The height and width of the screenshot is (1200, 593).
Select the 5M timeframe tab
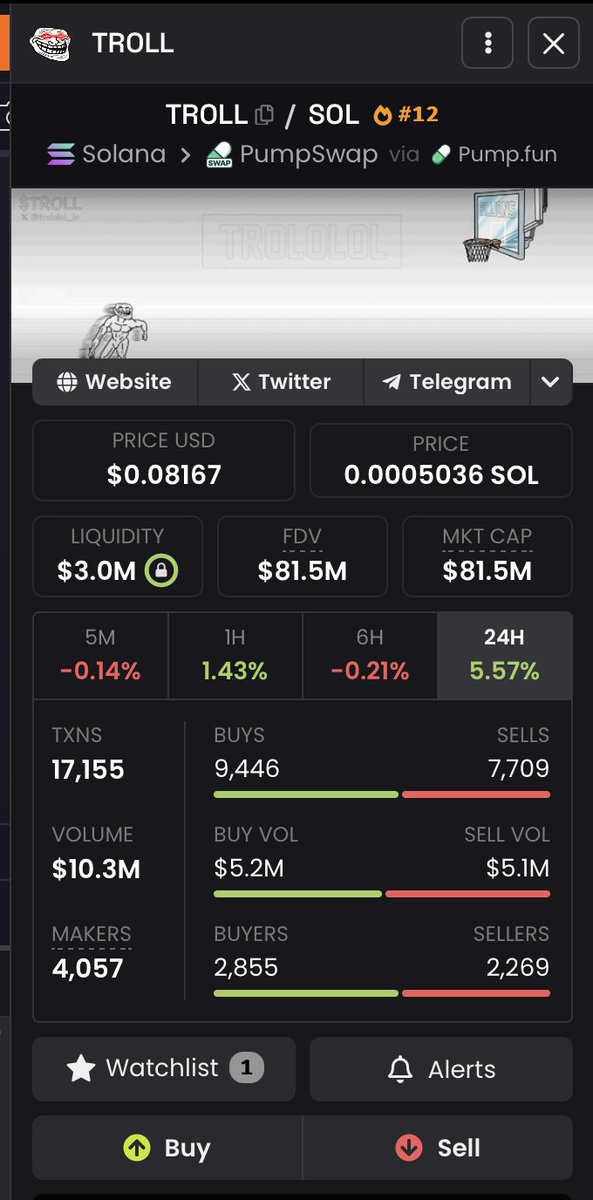click(x=100, y=656)
